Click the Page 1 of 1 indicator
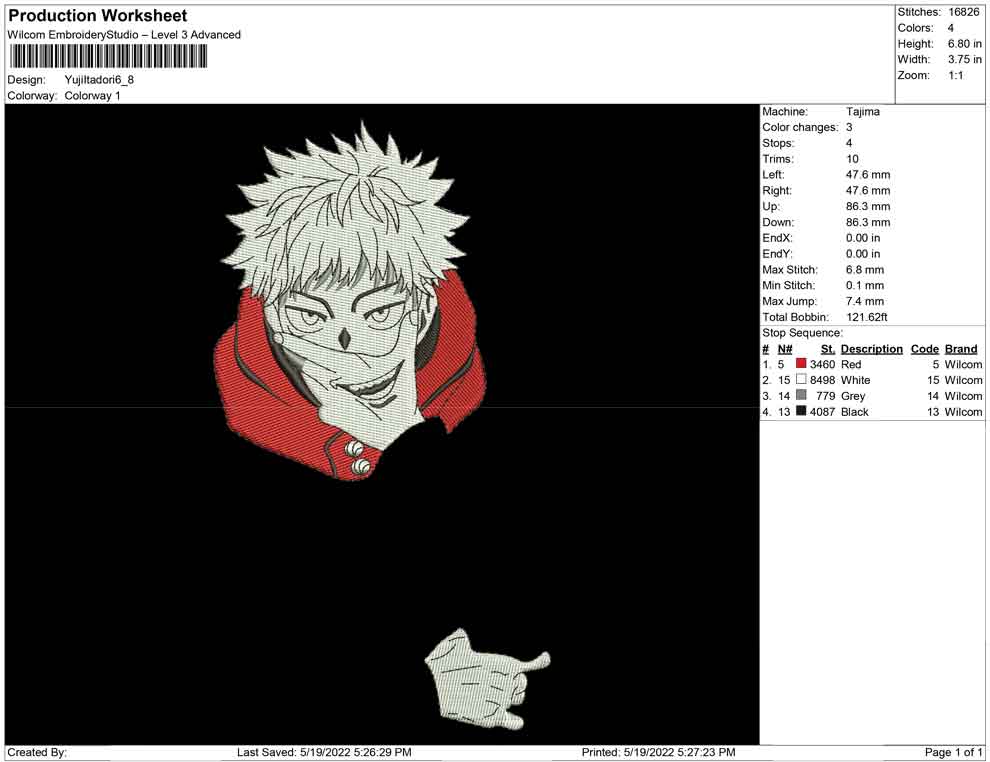This screenshot has height=762, width=990. click(954, 752)
